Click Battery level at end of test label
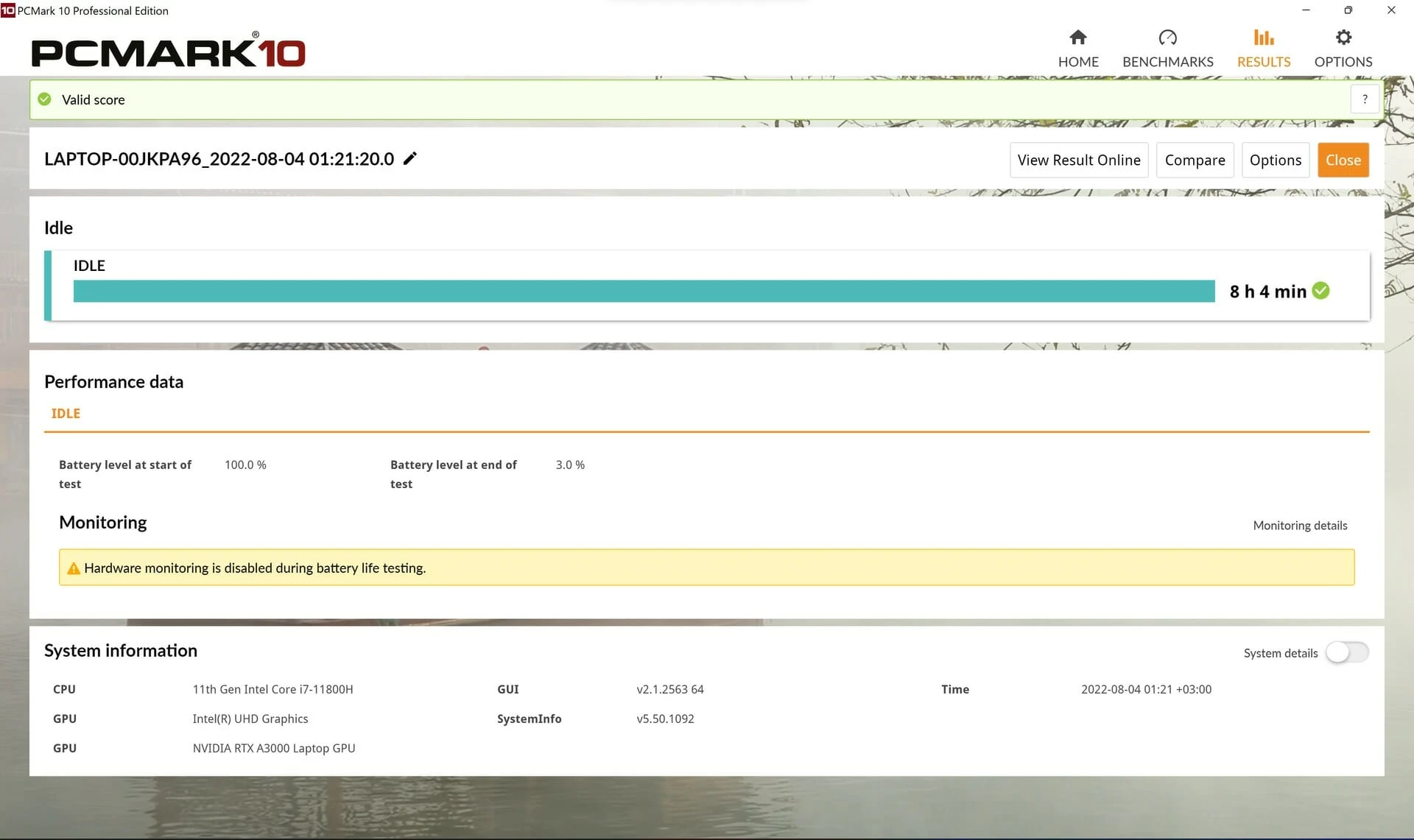 click(454, 475)
